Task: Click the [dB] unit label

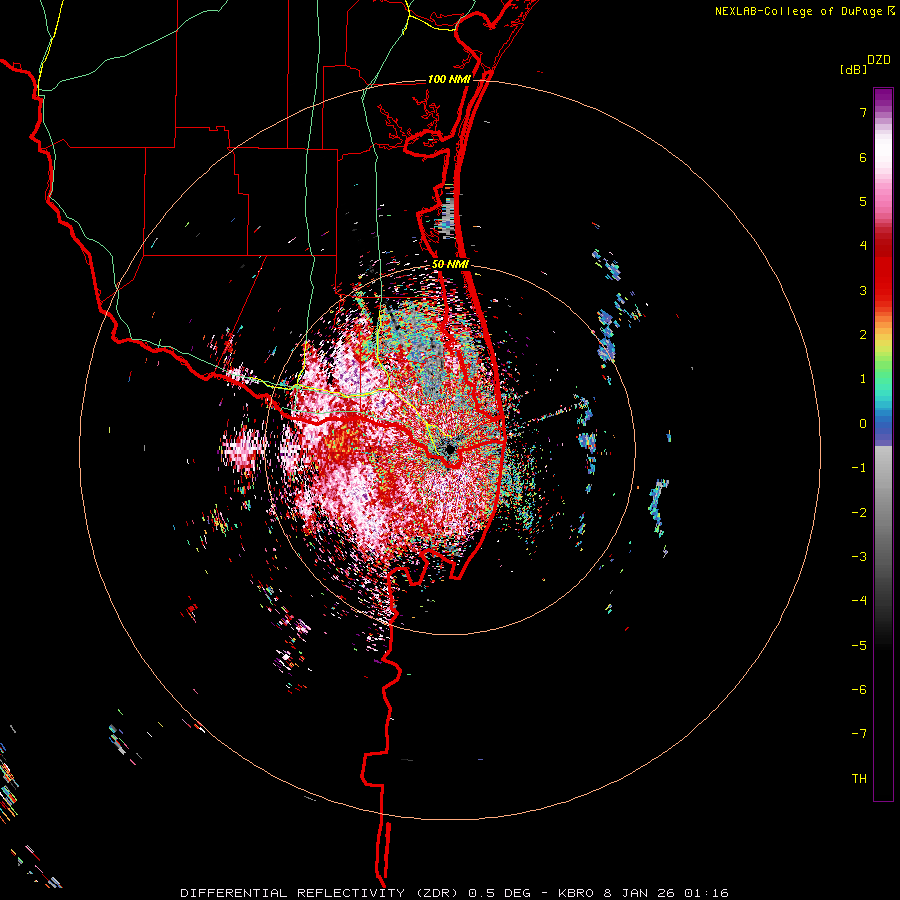Action: tap(854, 70)
